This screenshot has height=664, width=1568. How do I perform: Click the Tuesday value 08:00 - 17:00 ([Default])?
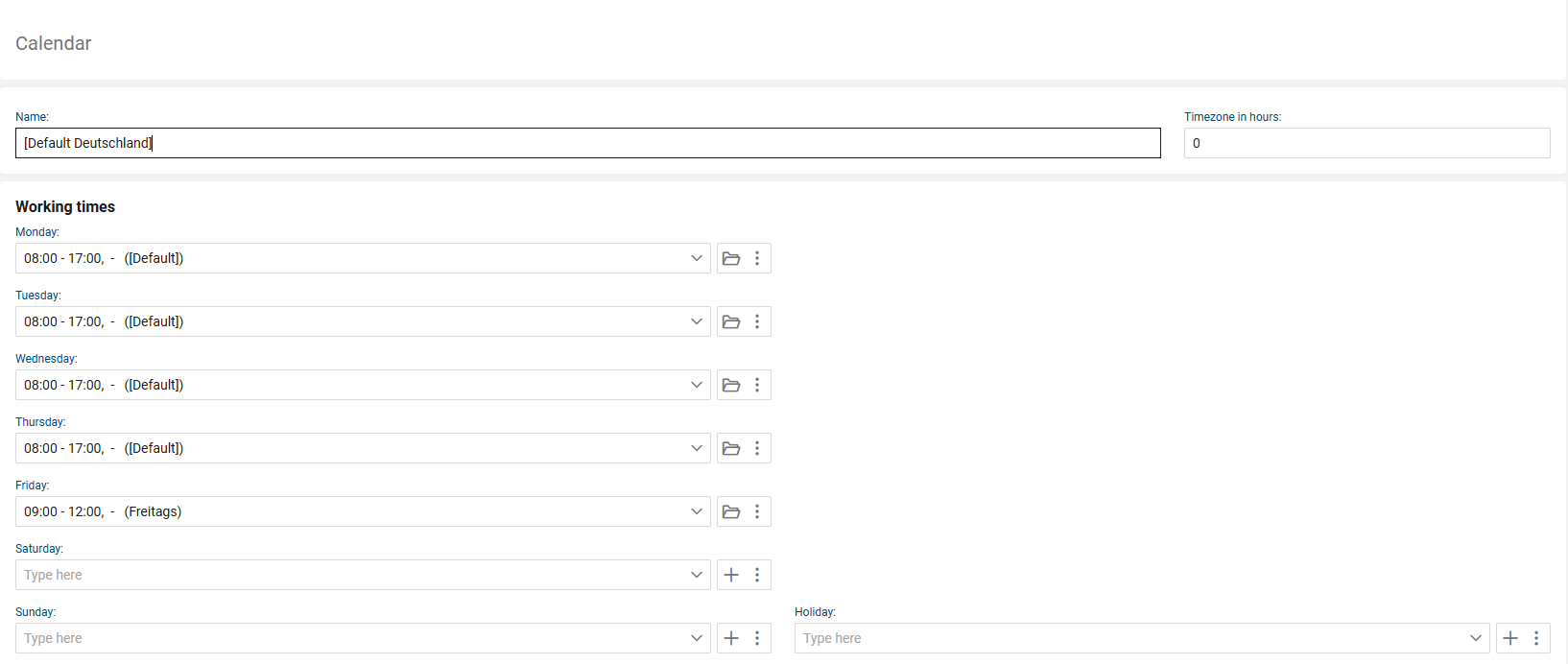click(104, 321)
